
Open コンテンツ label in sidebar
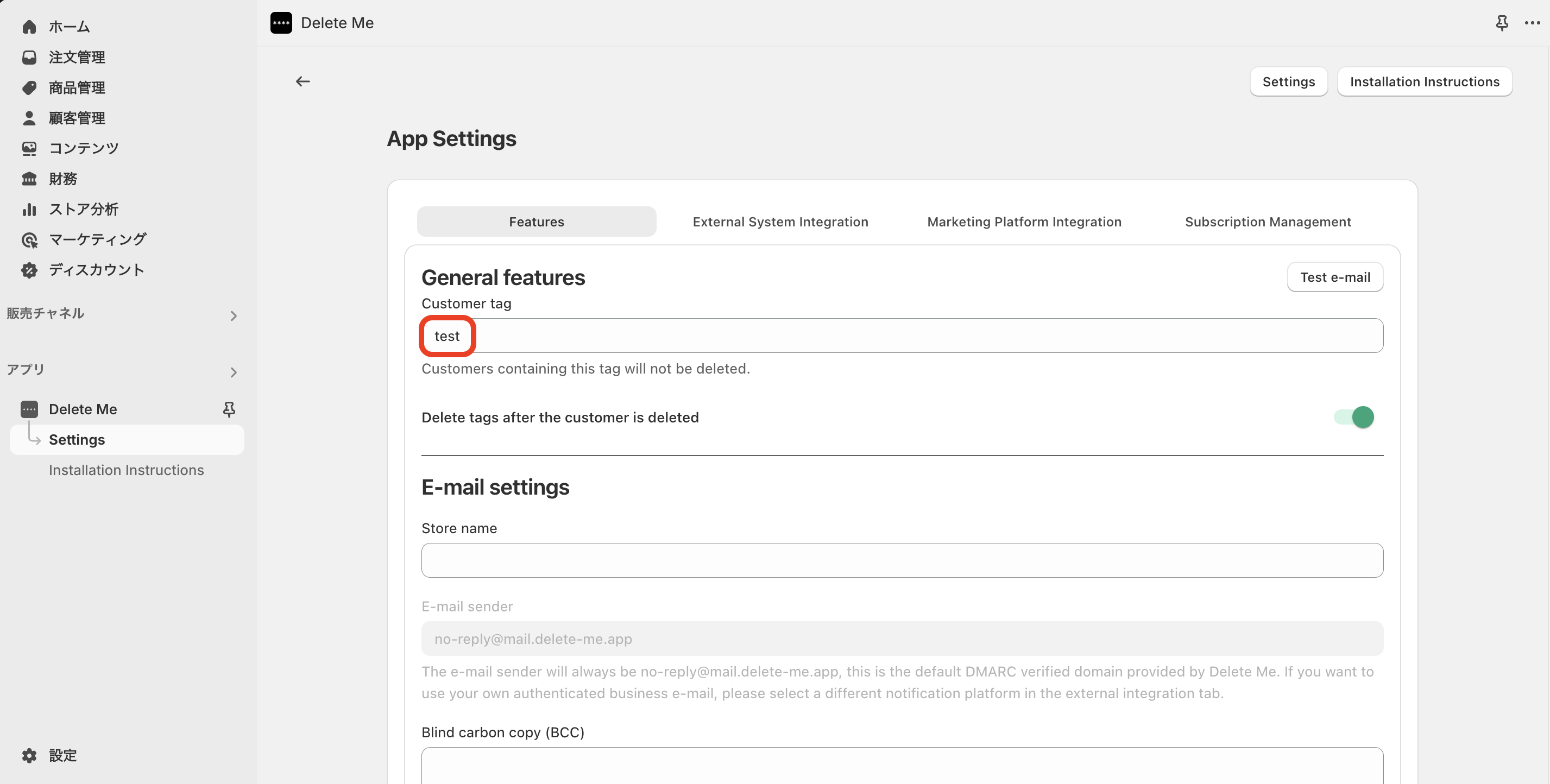click(84, 148)
